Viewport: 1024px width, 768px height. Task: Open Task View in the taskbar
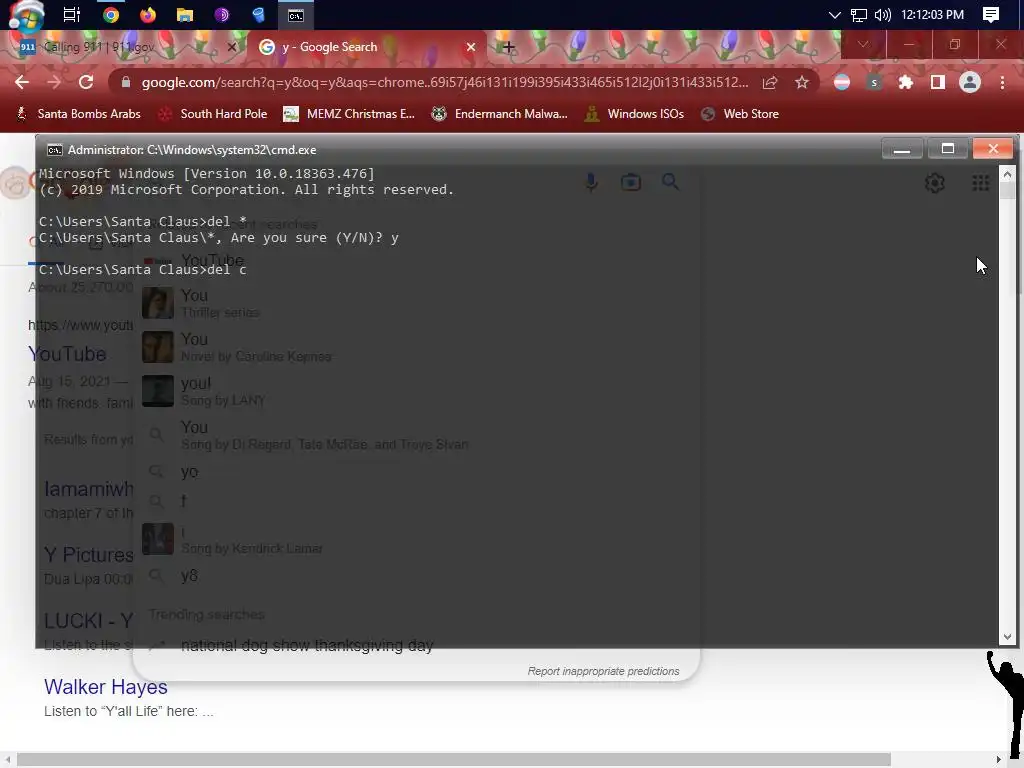71,14
